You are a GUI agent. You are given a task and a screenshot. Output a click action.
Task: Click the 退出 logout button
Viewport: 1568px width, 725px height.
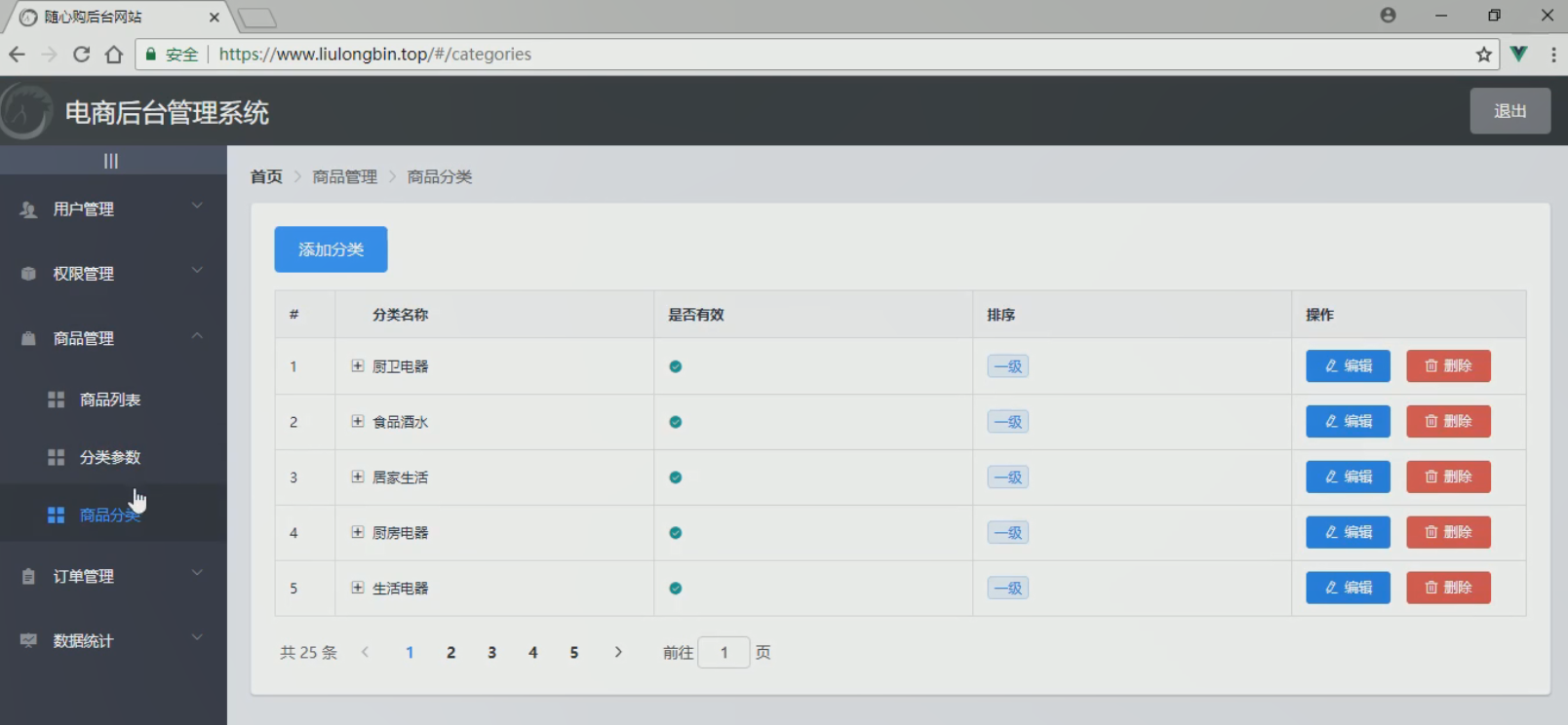point(1510,111)
